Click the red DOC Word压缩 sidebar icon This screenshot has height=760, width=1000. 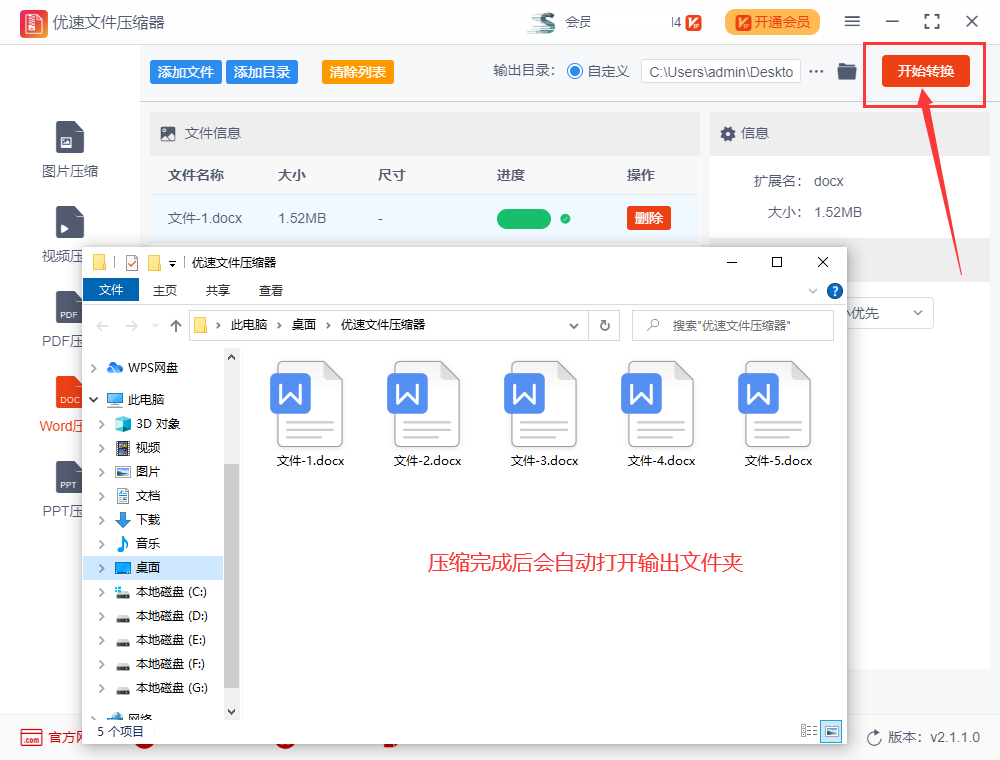(69, 392)
